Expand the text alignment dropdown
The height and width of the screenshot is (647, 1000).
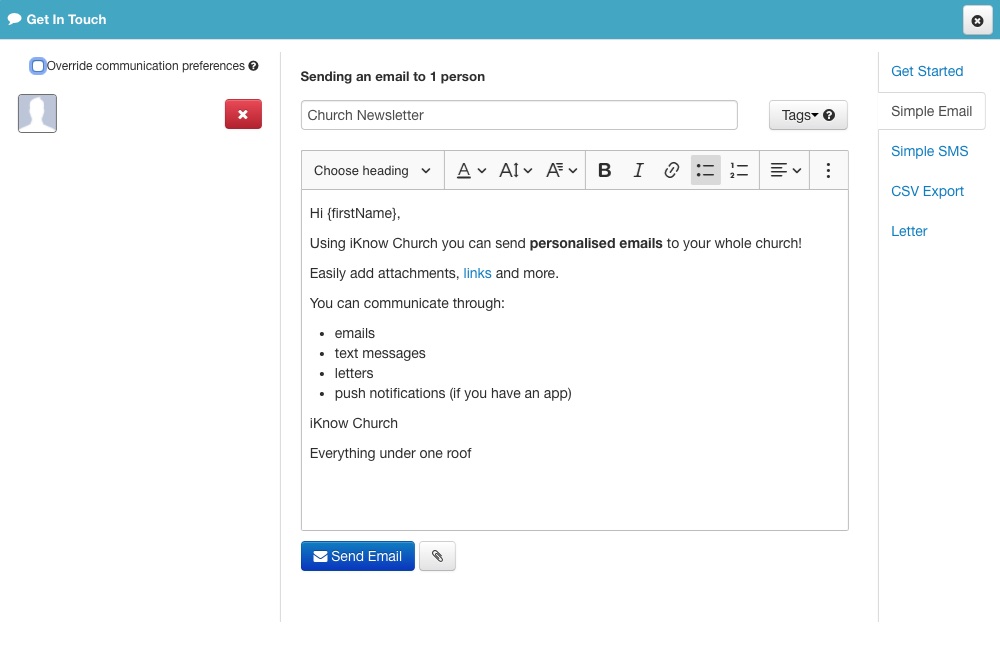pos(786,171)
